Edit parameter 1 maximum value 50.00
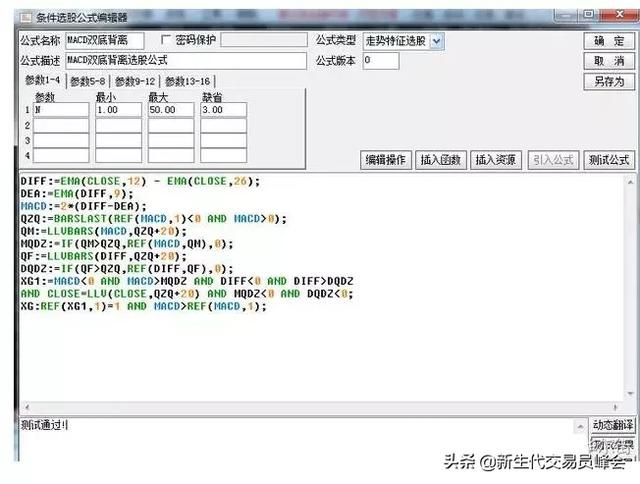Screen dimensions: 640x484 click(171, 110)
